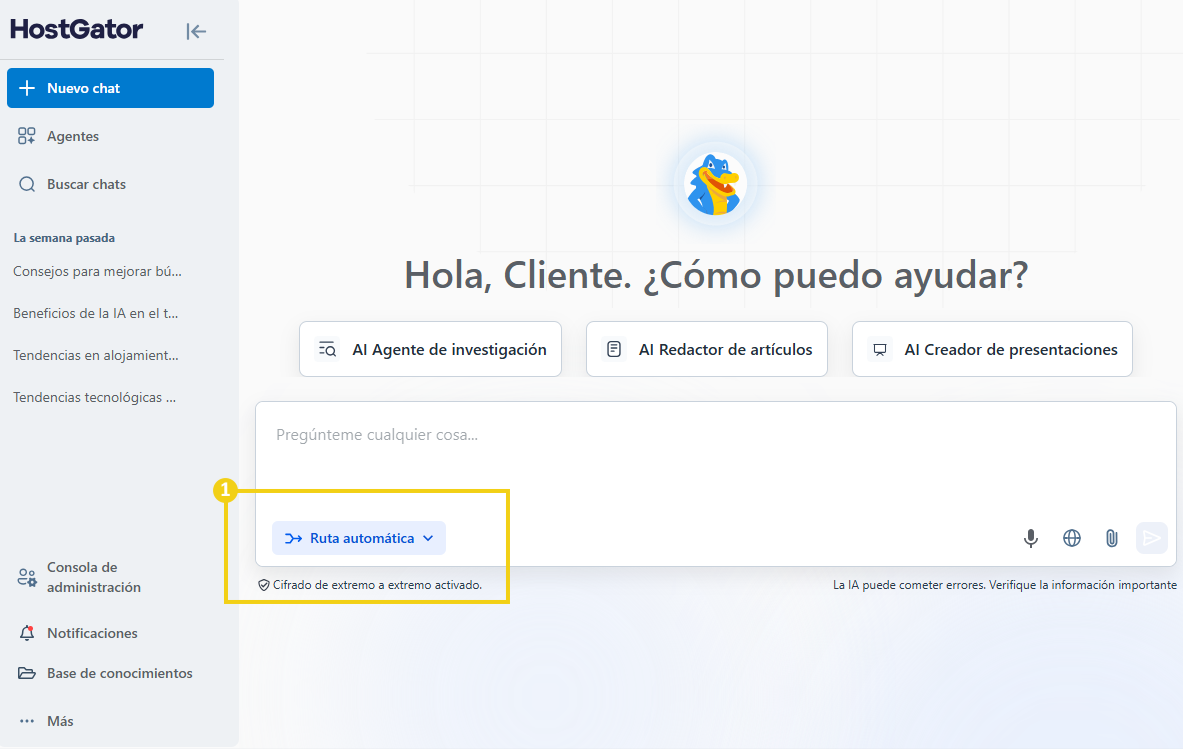Open chat 'Beneficios de la IA en el t...'
Screen dimensions: 1183x749
(x=96, y=313)
